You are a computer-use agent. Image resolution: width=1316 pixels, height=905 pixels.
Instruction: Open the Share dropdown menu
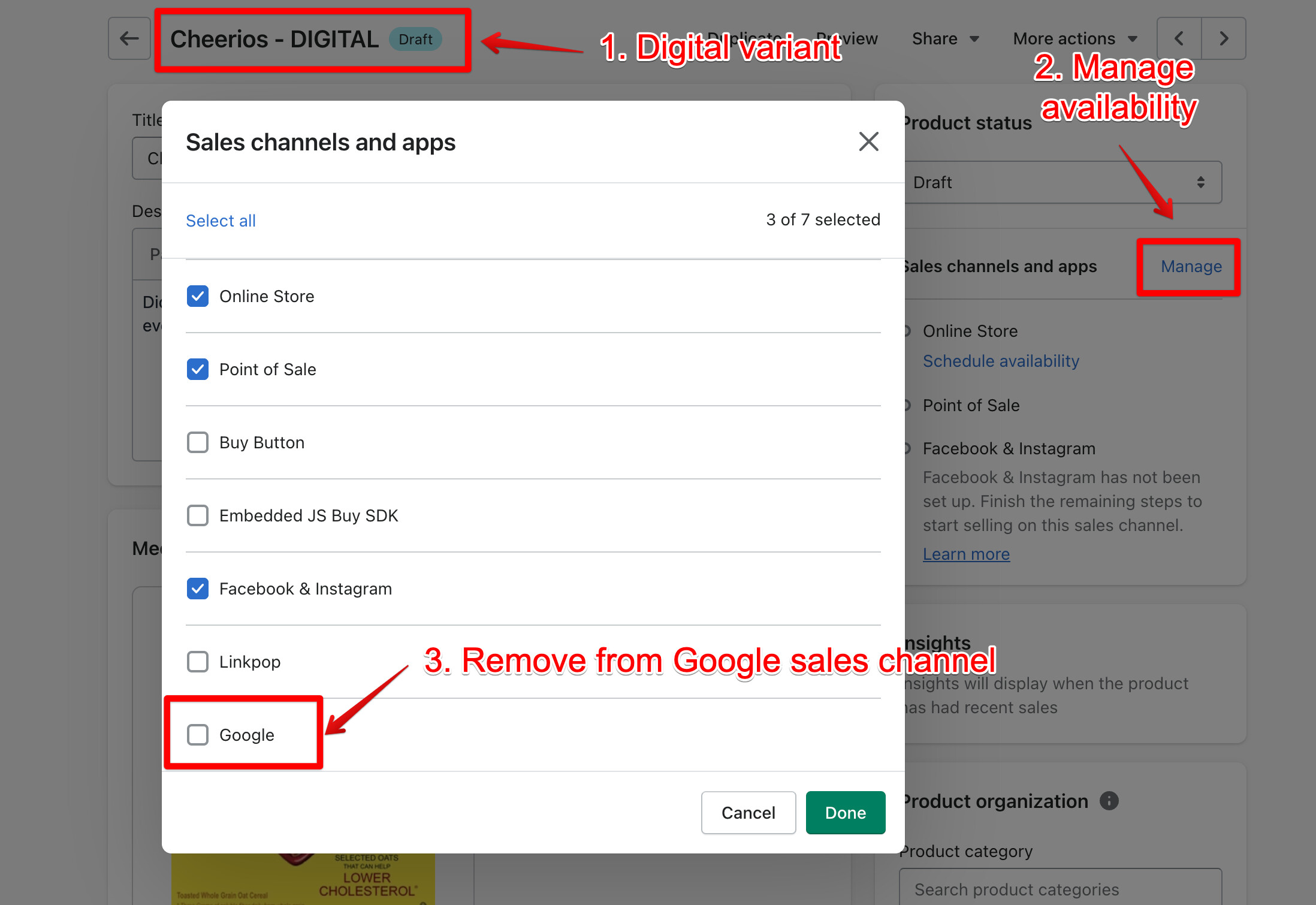click(944, 39)
